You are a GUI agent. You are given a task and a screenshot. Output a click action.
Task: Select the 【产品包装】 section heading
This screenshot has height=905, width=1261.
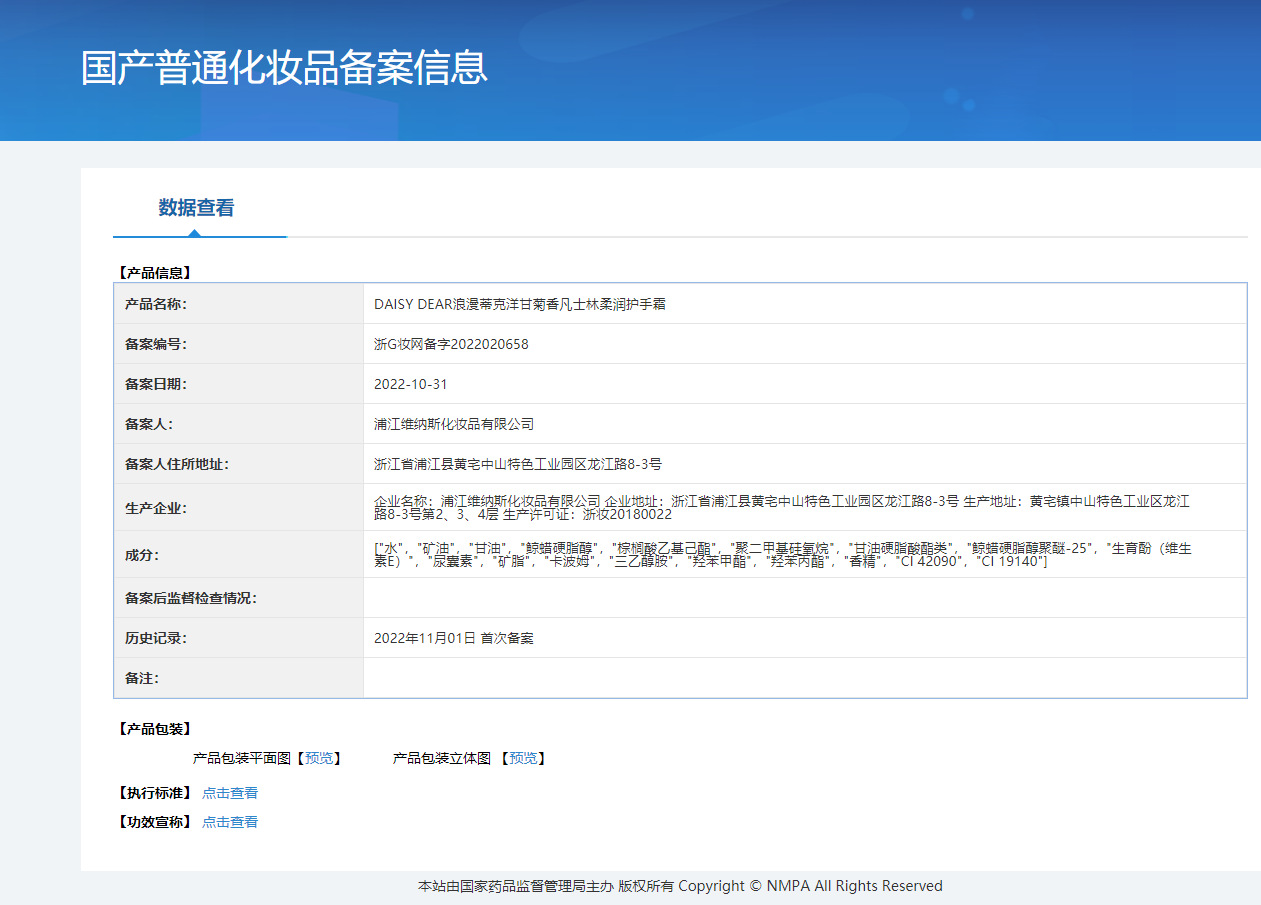(x=153, y=729)
